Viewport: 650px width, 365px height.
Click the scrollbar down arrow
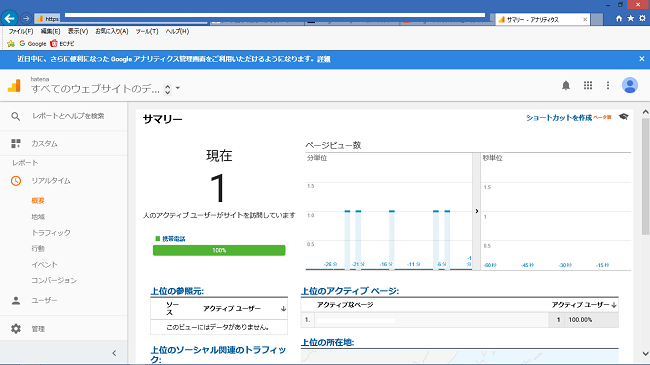coord(645,354)
